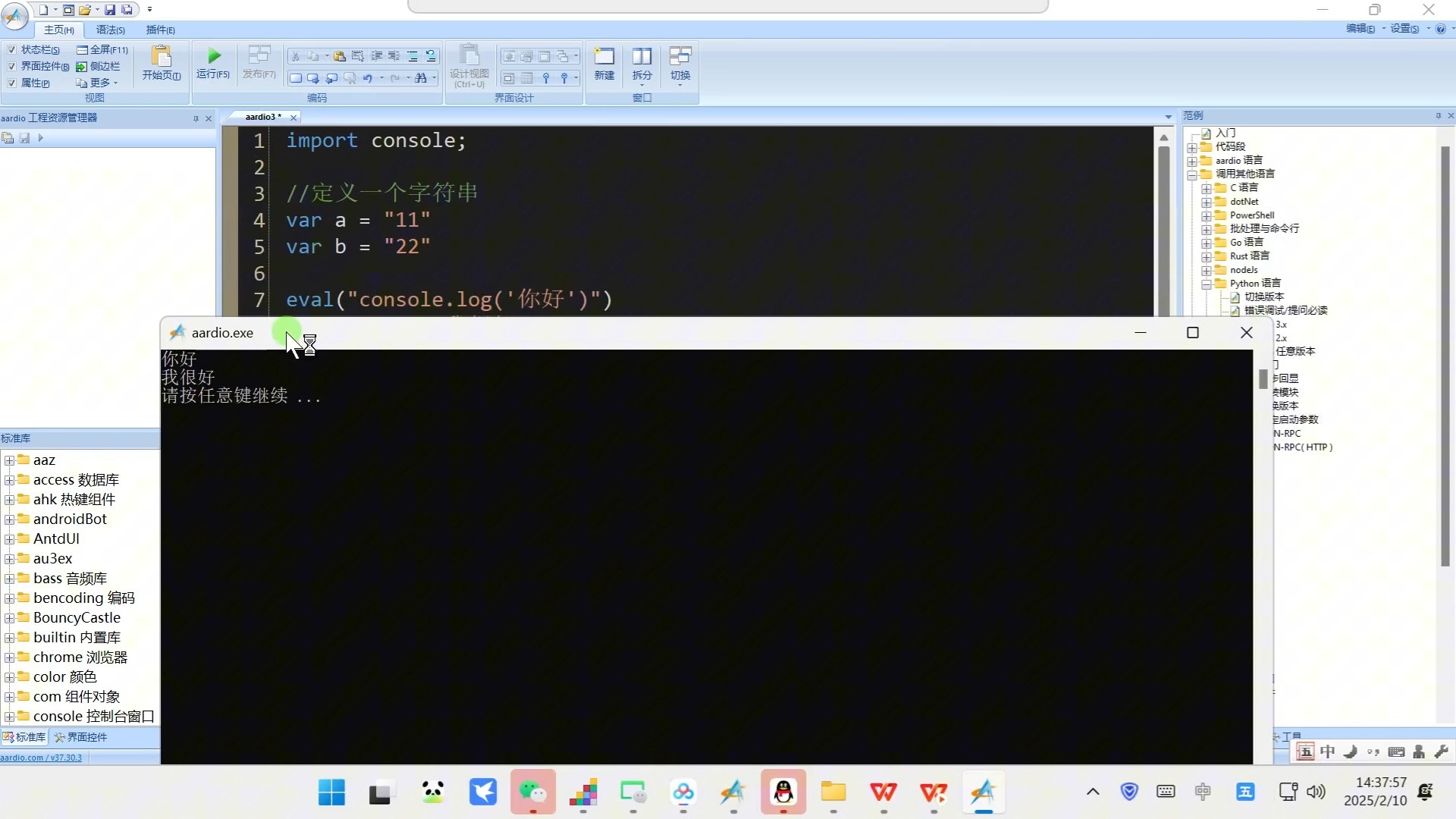Open the Start Page (开始页) icon
This screenshot has width=1456, height=819.
click(162, 62)
